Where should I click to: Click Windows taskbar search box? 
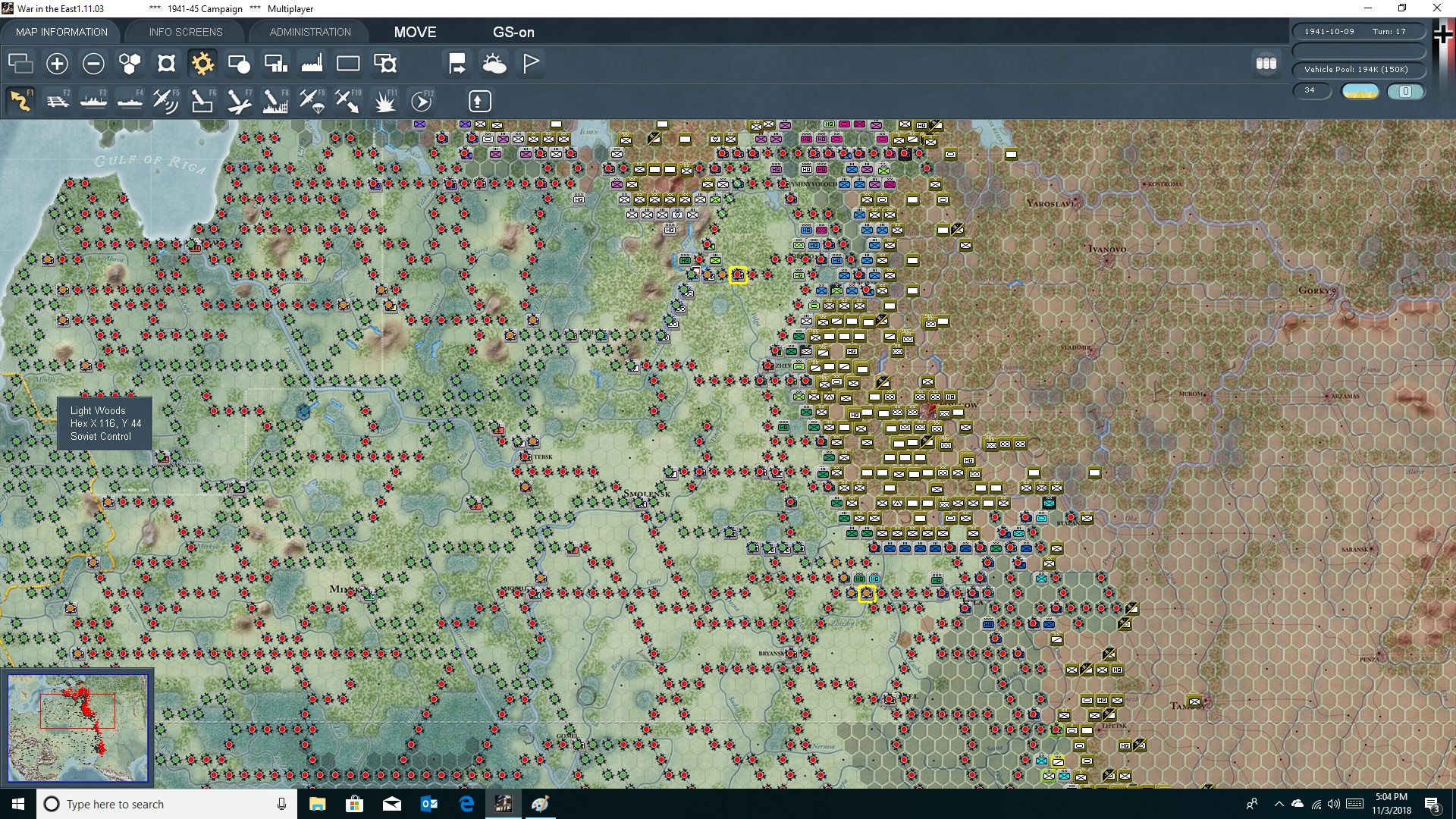pos(167,804)
